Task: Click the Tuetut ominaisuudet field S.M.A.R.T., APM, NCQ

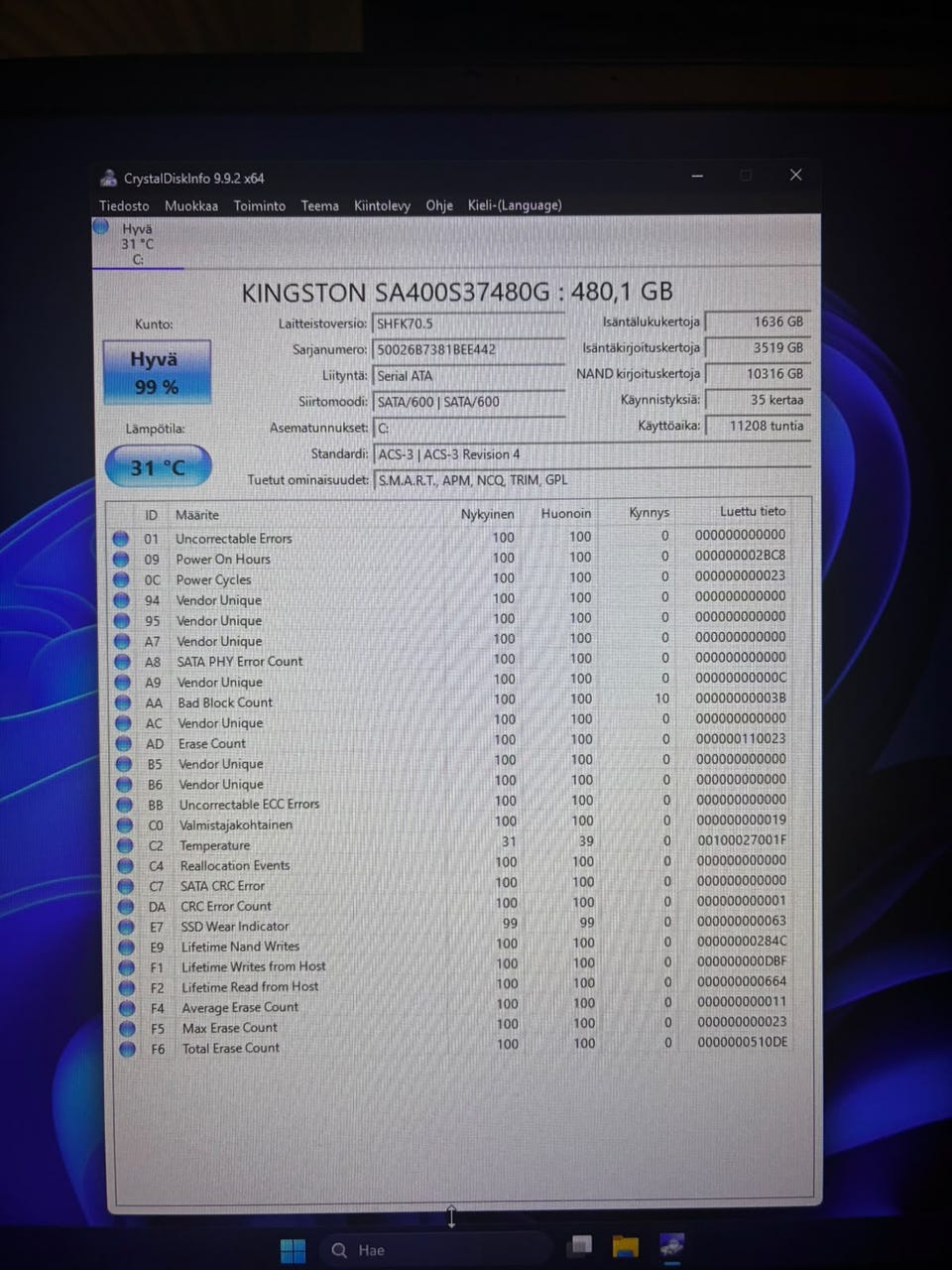Action: pyautogui.click(x=592, y=480)
